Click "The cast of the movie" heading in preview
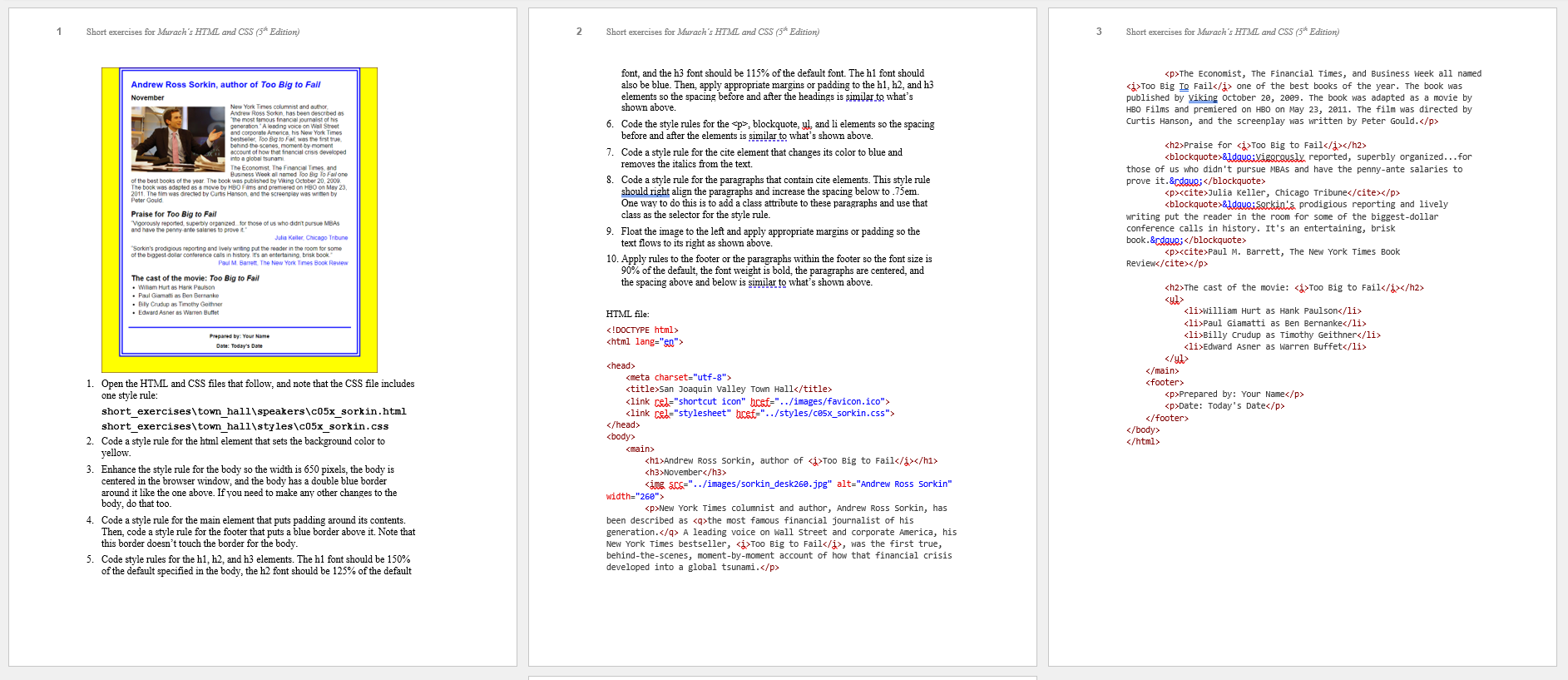The image size is (1568, 680). pos(195,278)
